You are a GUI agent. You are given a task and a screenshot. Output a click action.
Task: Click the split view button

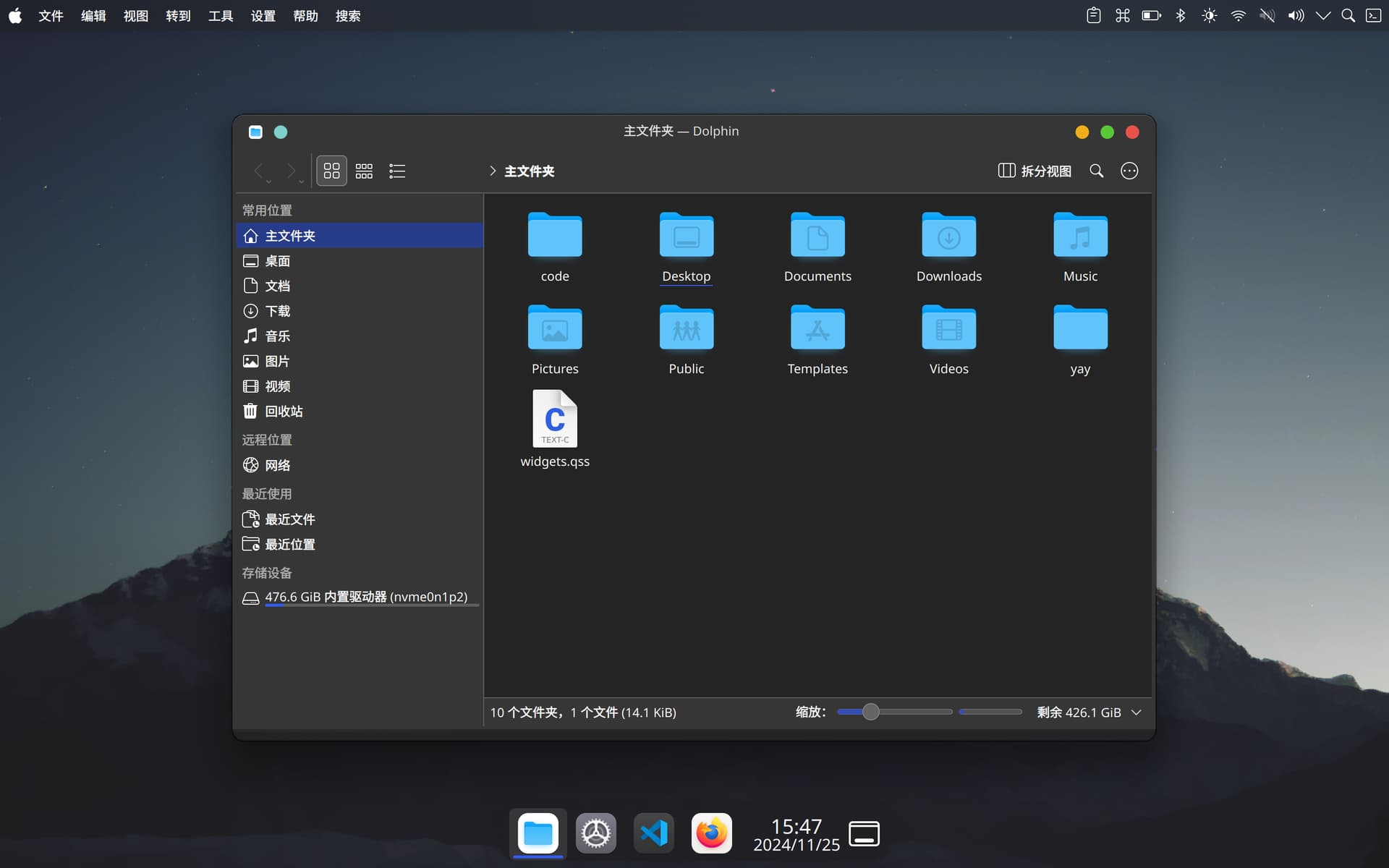point(1035,171)
